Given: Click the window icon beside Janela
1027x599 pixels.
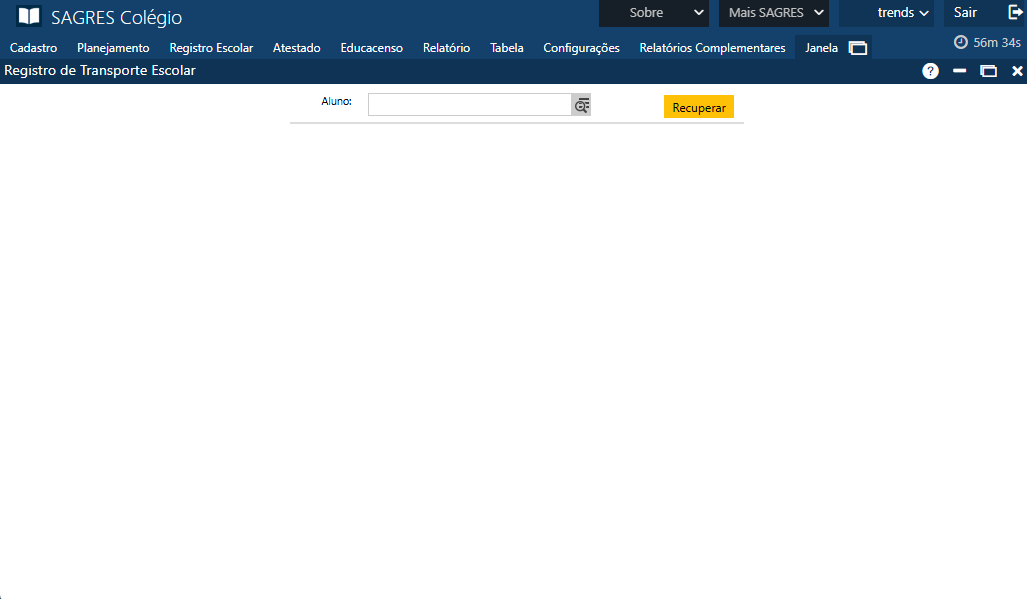Looking at the screenshot, I should click(x=857, y=47).
